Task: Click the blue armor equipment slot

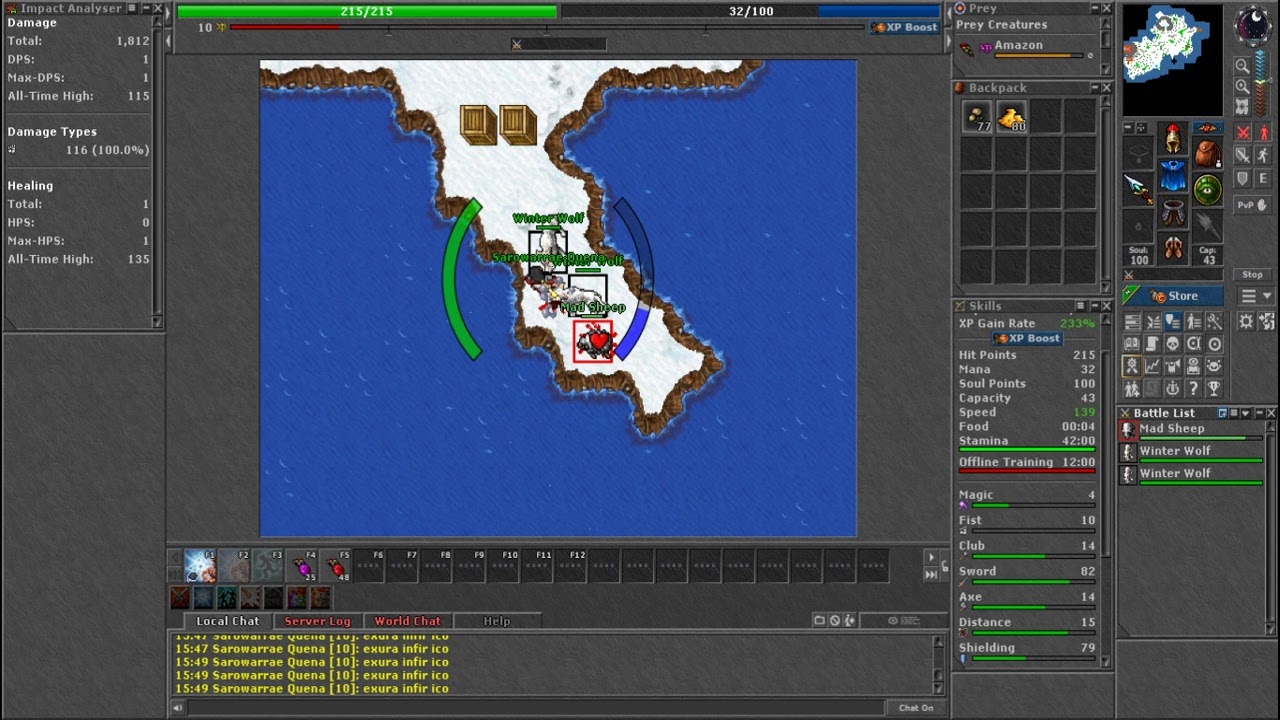Action: pos(1173,175)
